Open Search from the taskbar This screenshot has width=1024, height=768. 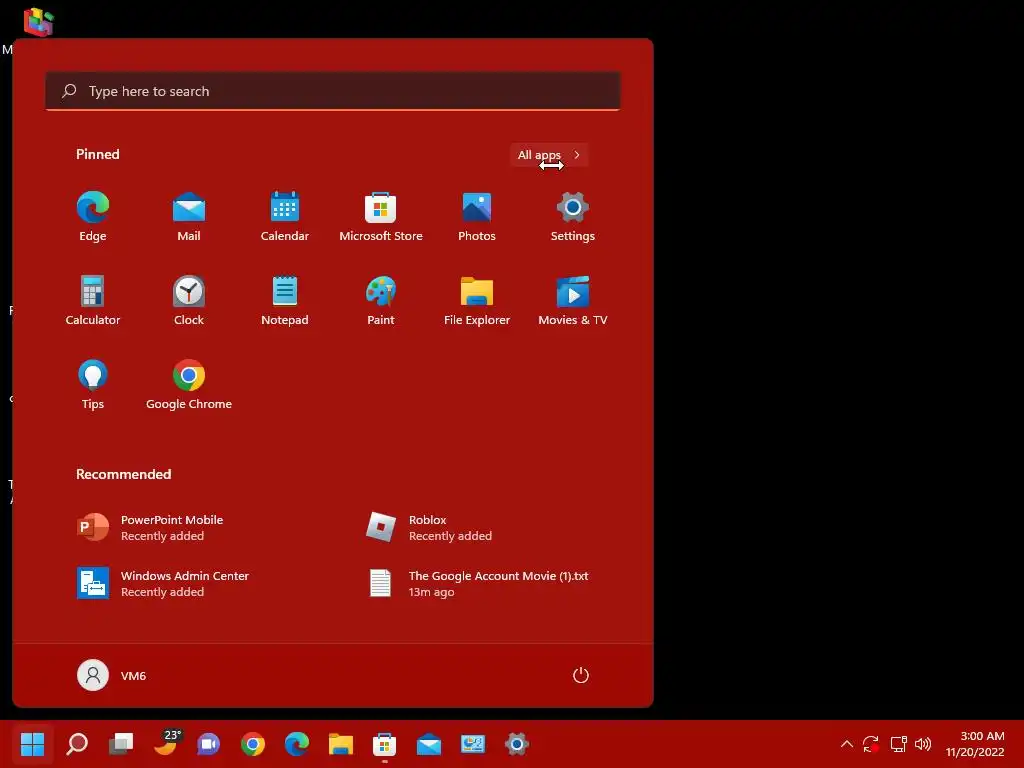tap(77, 744)
